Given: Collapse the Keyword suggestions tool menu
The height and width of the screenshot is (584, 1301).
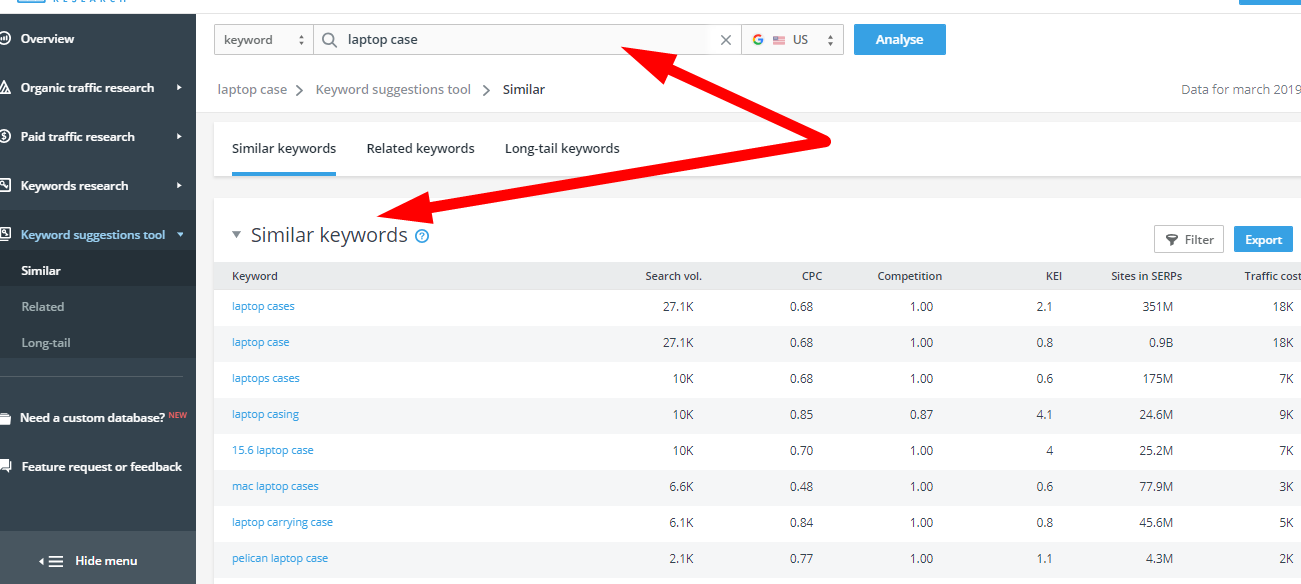Looking at the screenshot, I should point(180,235).
